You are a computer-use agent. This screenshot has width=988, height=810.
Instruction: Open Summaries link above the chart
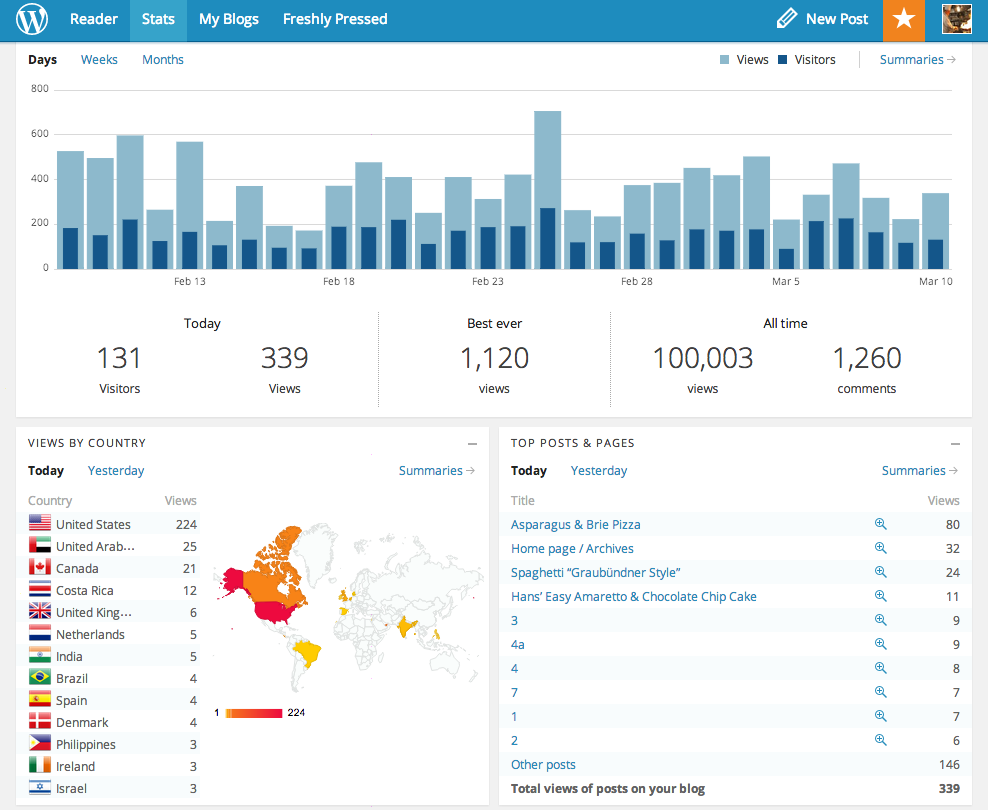coord(917,60)
